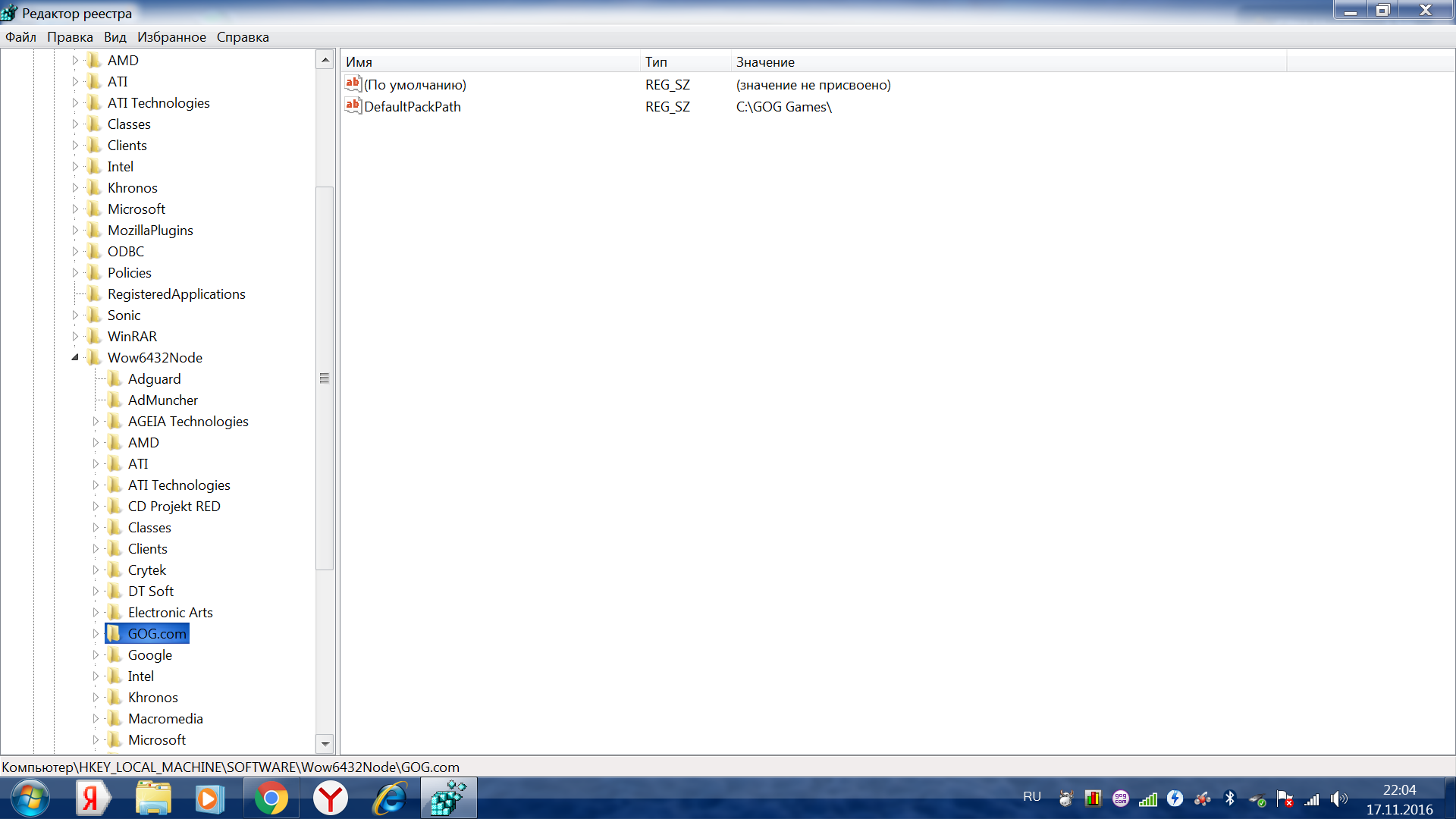Click the green signal bars tray icon
Viewport: 1456px width, 819px height.
1148,799
